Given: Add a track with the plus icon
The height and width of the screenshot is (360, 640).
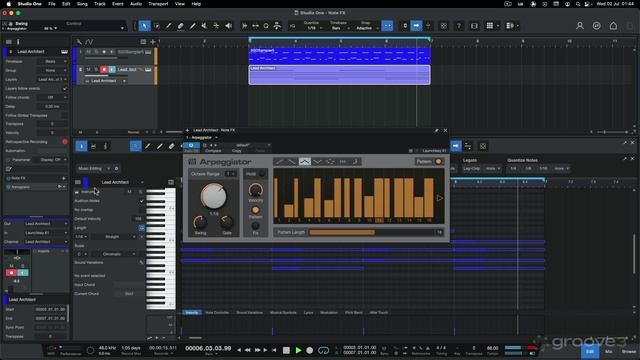Looking at the screenshot, I should [x=153, y=42].
